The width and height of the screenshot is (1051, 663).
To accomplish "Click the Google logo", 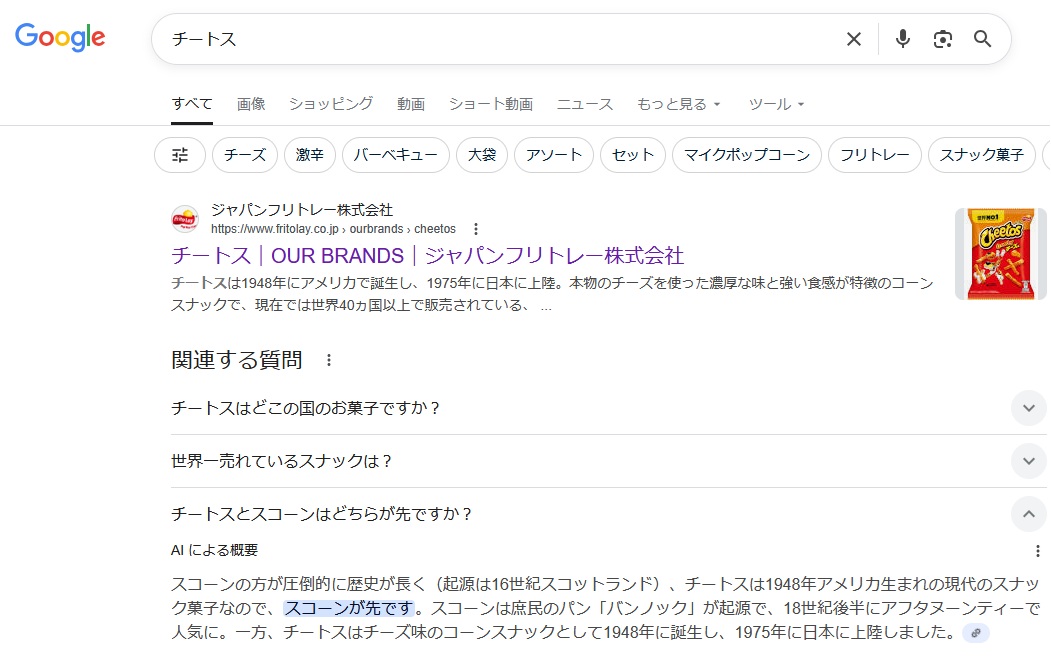I will (60, 38).
